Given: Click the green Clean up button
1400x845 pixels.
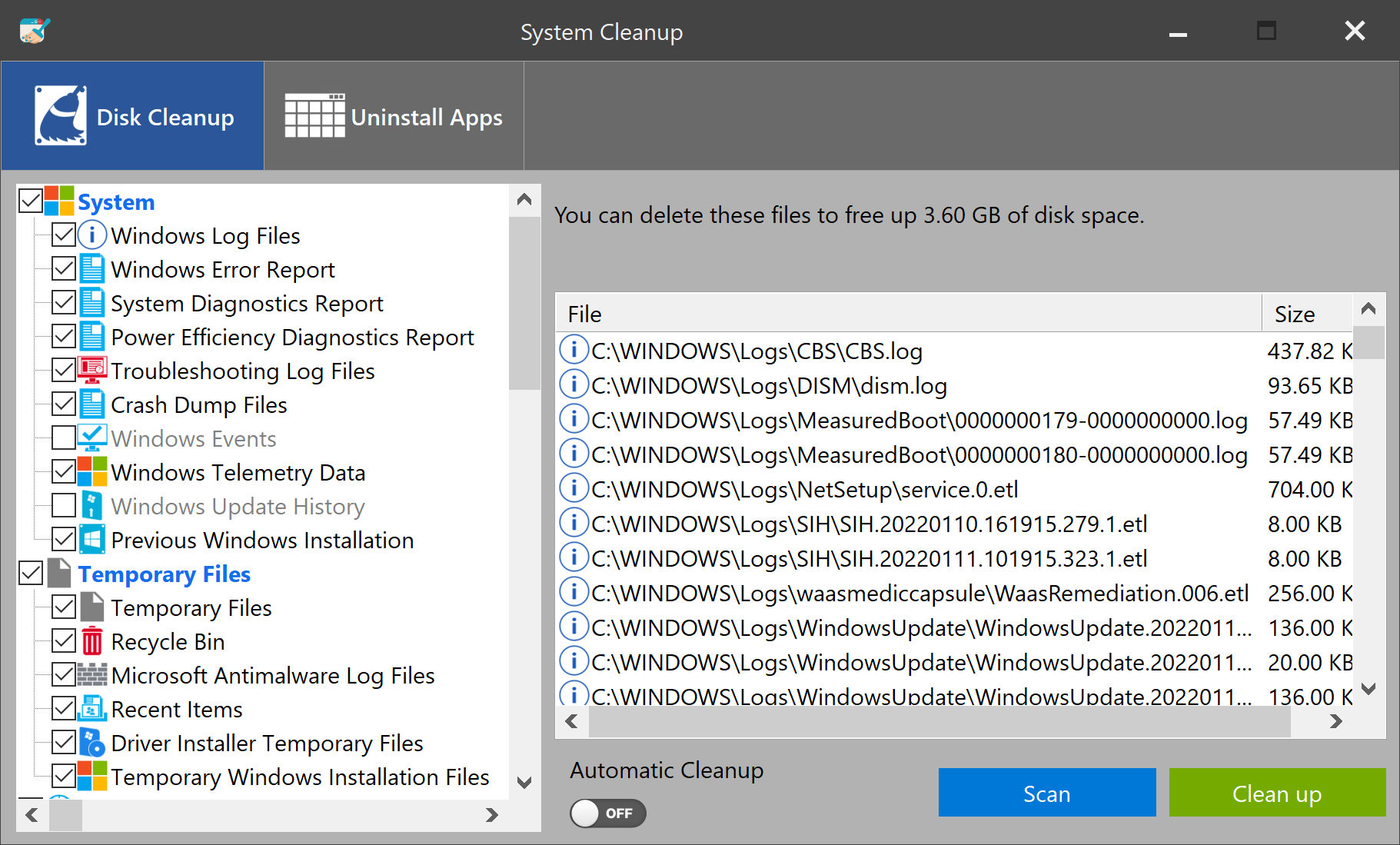Looking at the screenshot, I should tap(1277, 793).
